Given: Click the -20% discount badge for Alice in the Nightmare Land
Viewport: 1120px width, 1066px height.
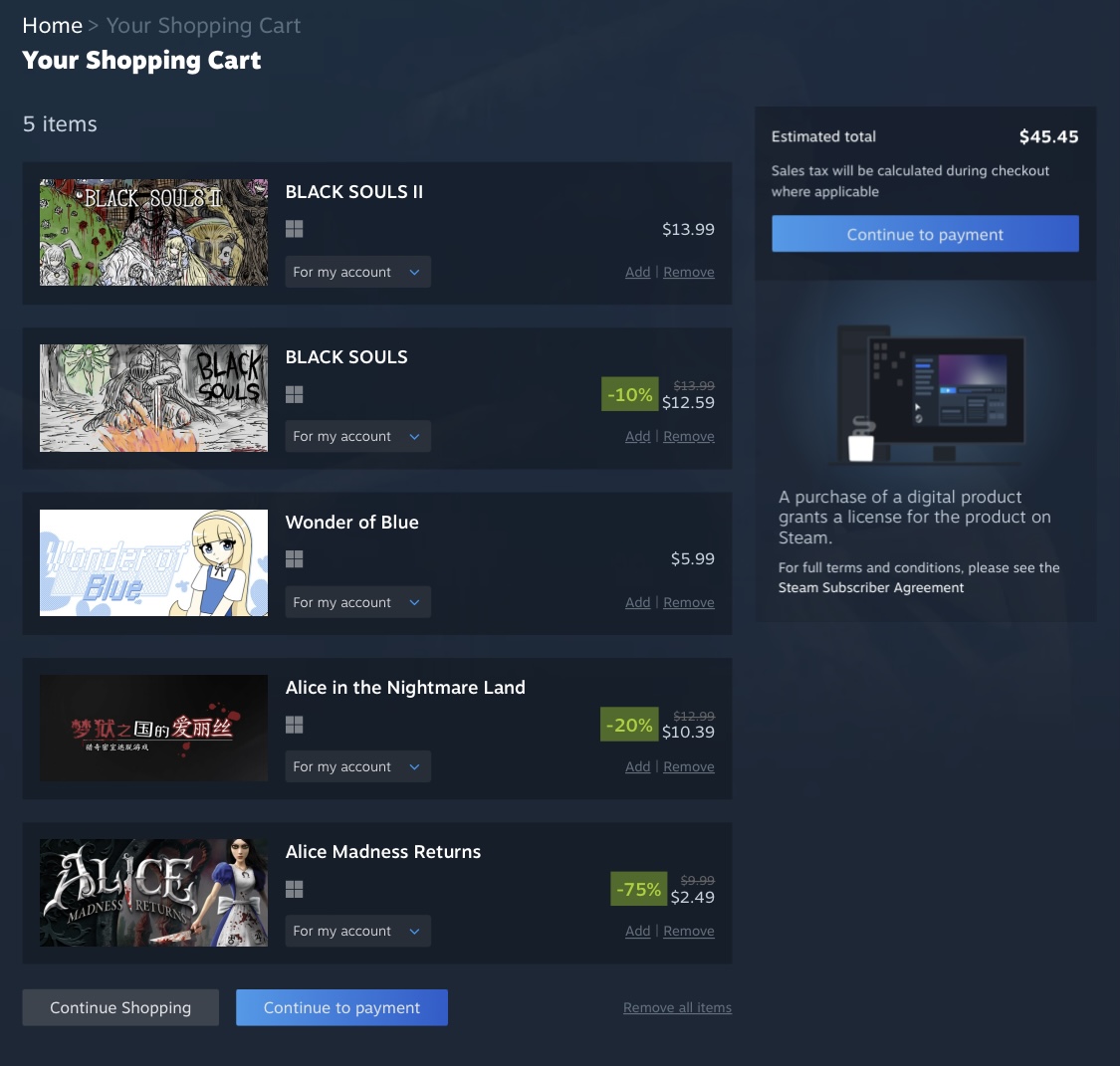Looking at the screenshot, I should [629, 724].
